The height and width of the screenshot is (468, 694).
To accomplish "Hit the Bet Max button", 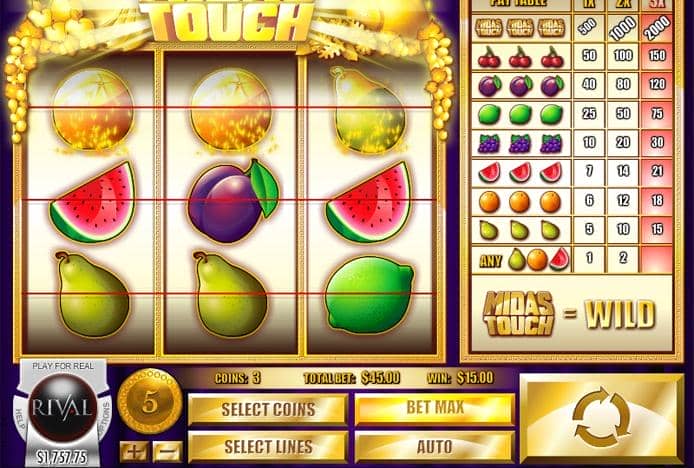I will (435, 408).
